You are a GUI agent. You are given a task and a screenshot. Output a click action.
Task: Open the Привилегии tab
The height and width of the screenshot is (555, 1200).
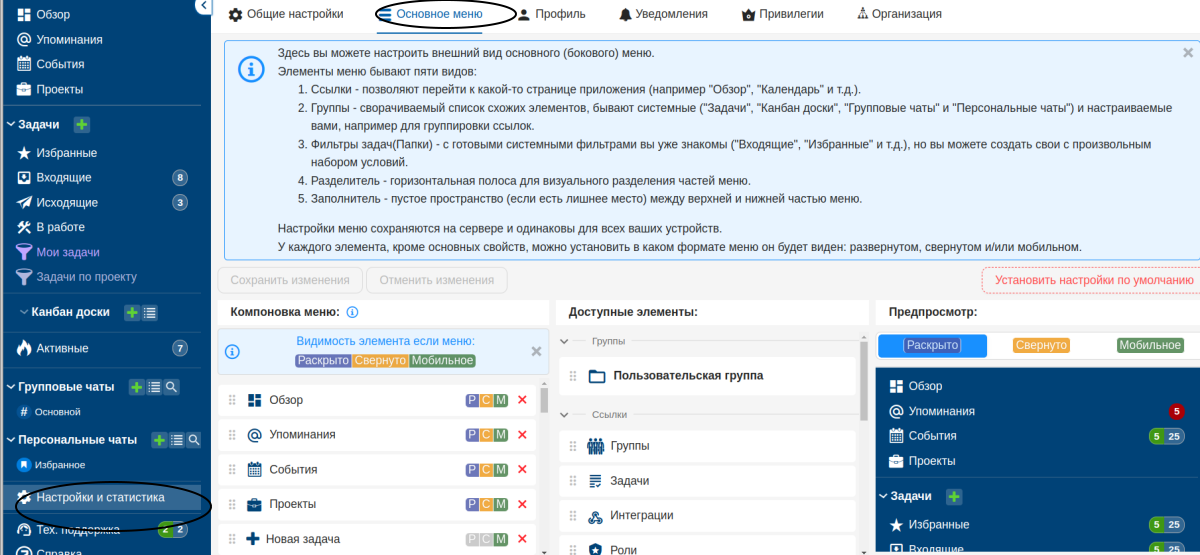point(782,14)
